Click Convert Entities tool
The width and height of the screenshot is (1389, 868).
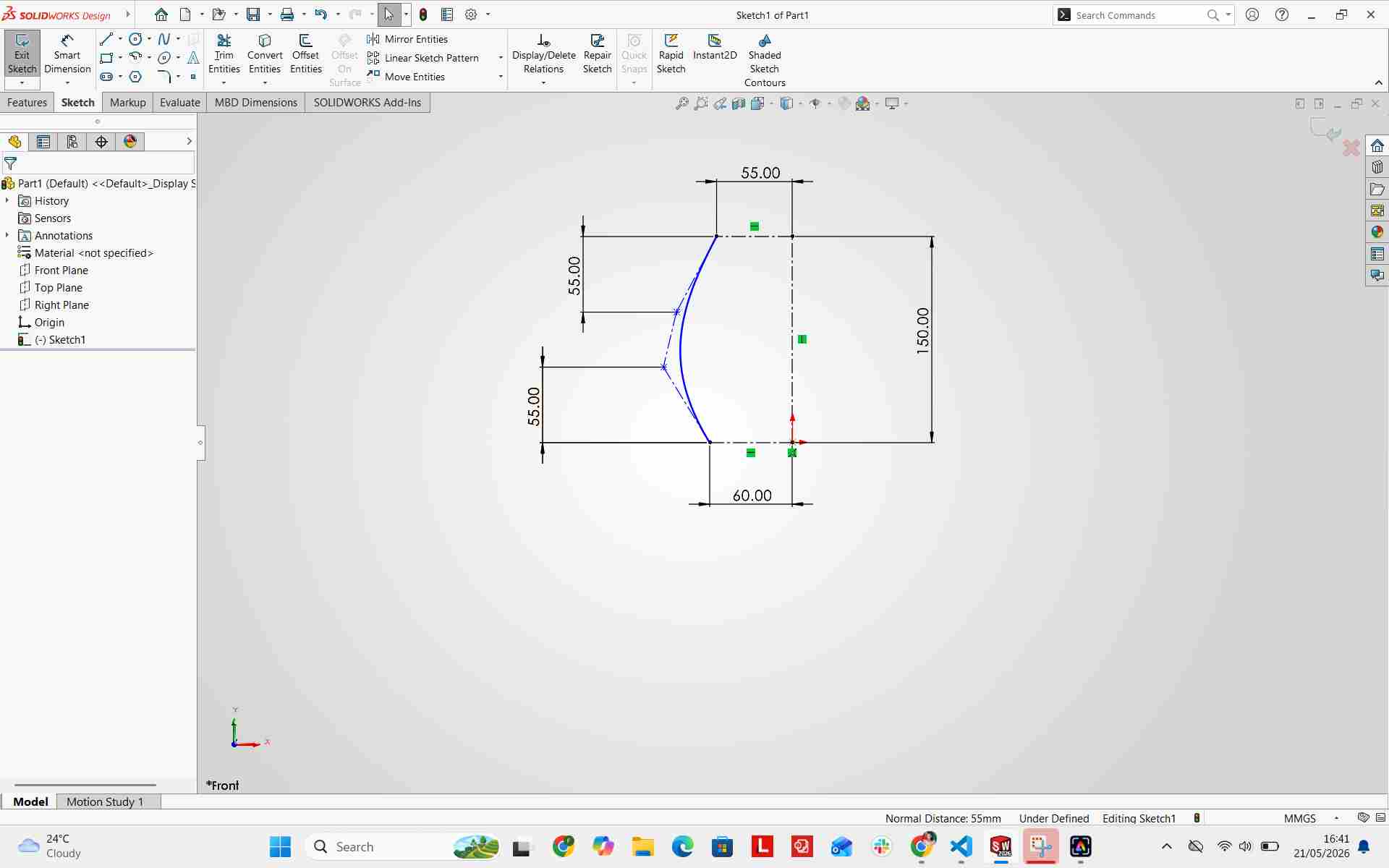(x=265, y=54)
